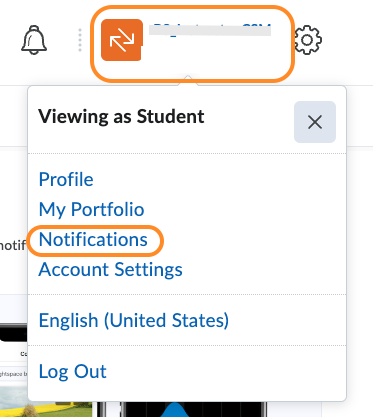This screenshot has height=417, width=373.
Task: Click the dropdown pointer under username
Action: coord(188,80)
